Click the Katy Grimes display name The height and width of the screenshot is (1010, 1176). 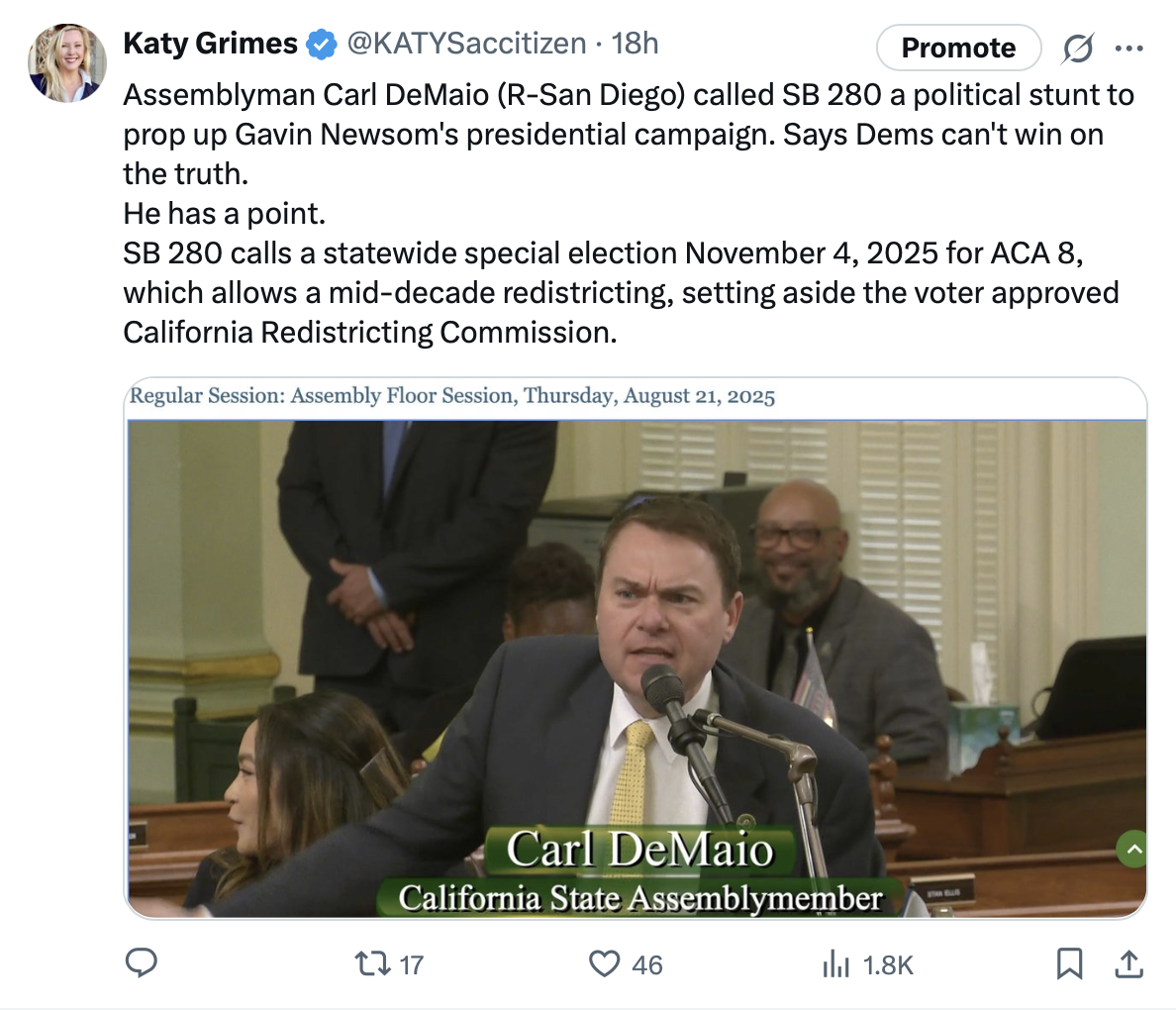(x=210, y=44)
